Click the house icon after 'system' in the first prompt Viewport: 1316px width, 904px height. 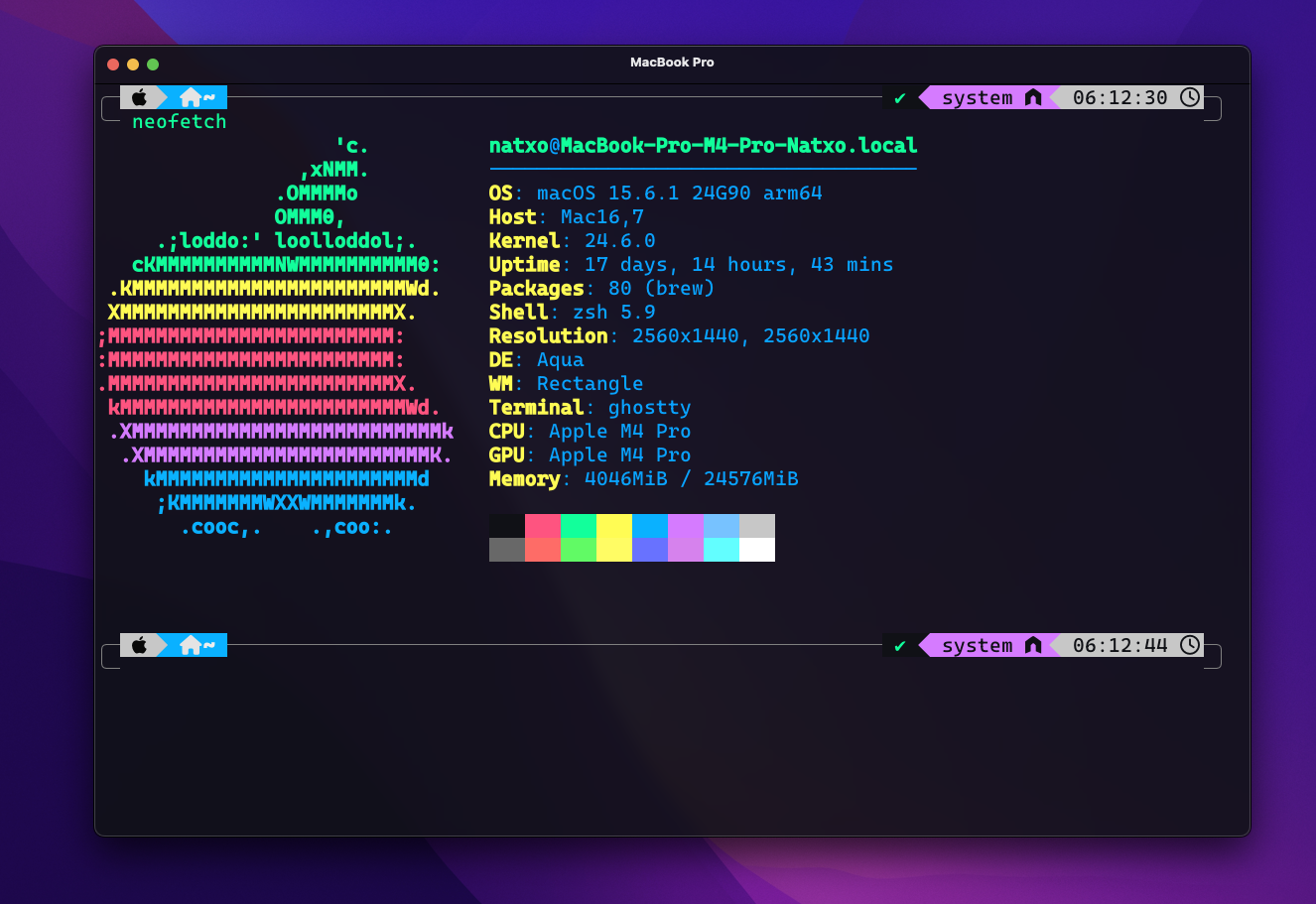(1033, 97)
